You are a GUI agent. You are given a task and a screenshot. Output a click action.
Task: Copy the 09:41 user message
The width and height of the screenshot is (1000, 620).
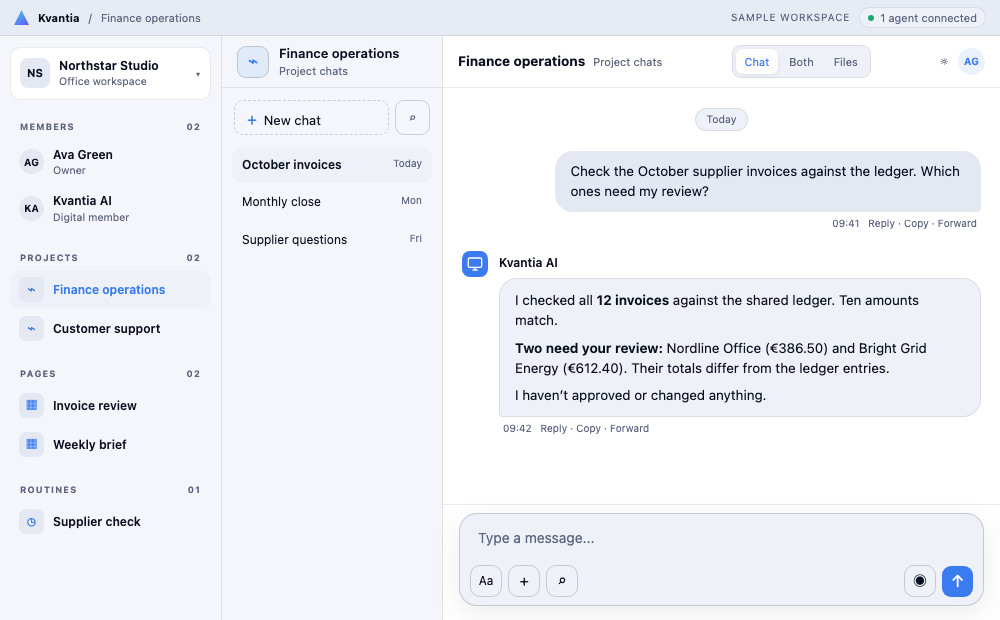(916, 224)
